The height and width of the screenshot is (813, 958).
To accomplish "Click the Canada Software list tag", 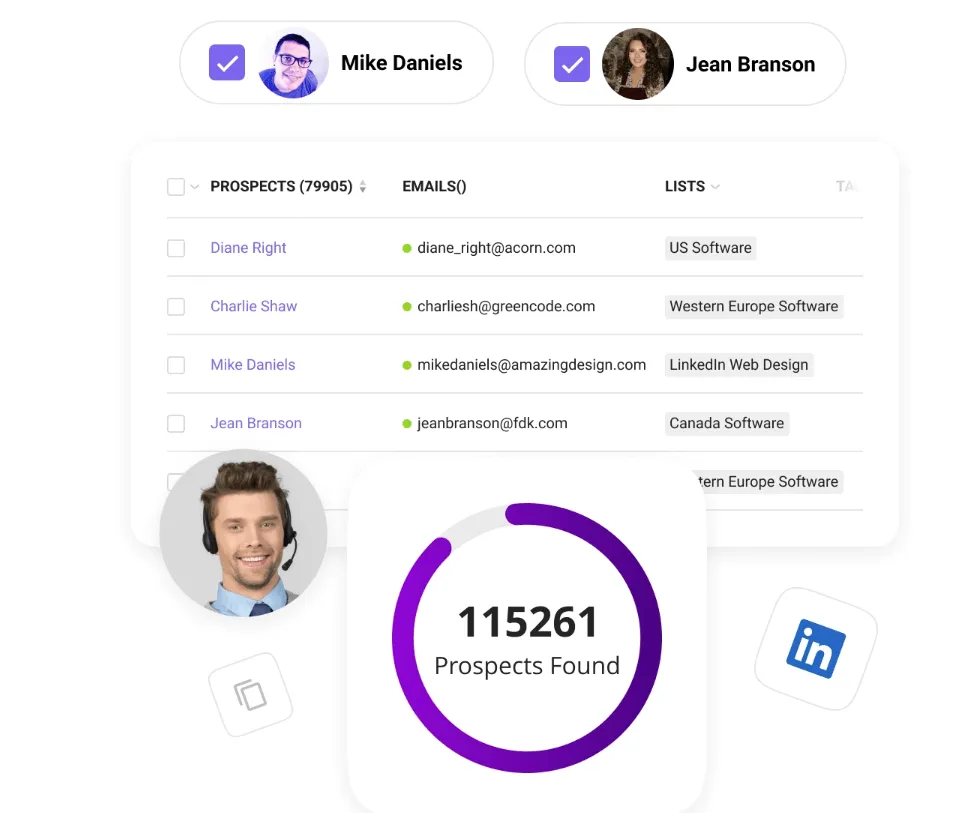I will [726, 423].
